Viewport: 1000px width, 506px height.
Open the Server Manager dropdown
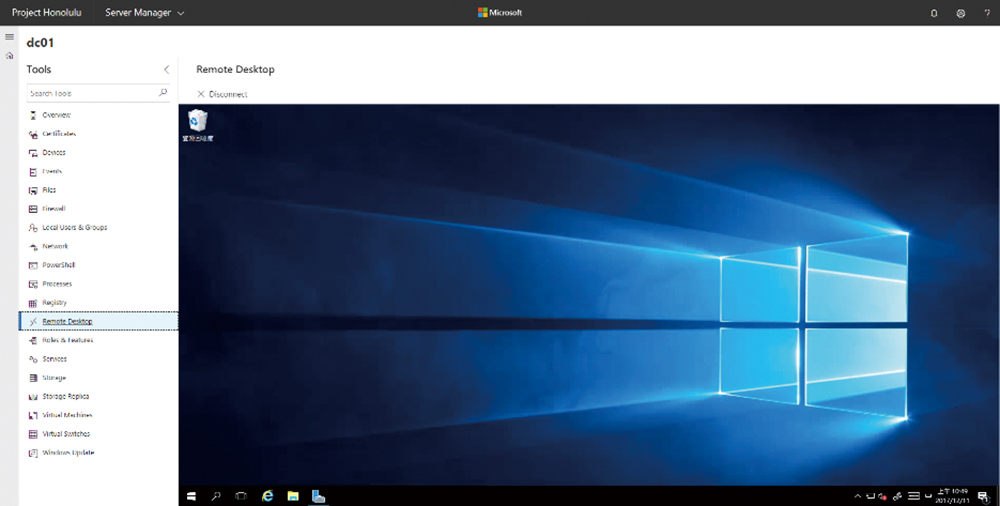[145, 13]
